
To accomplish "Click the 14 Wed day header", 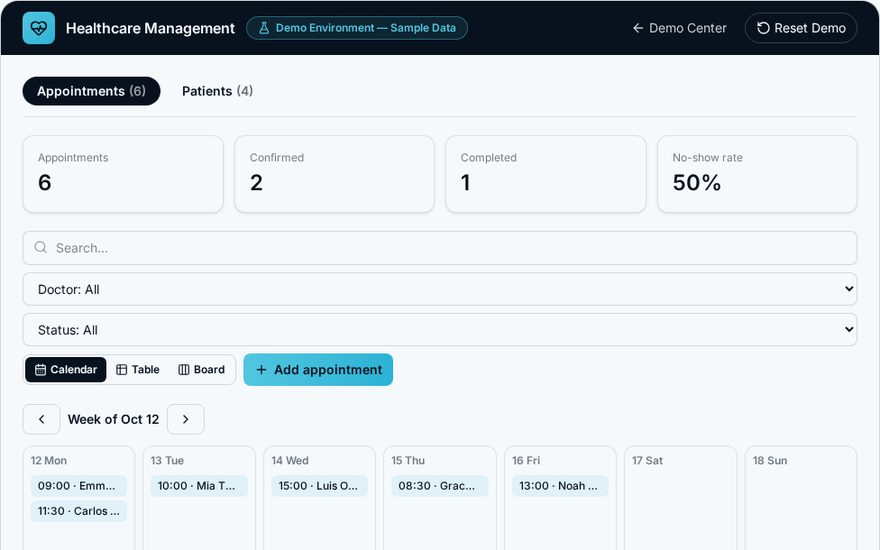I will tap(290, 461).
